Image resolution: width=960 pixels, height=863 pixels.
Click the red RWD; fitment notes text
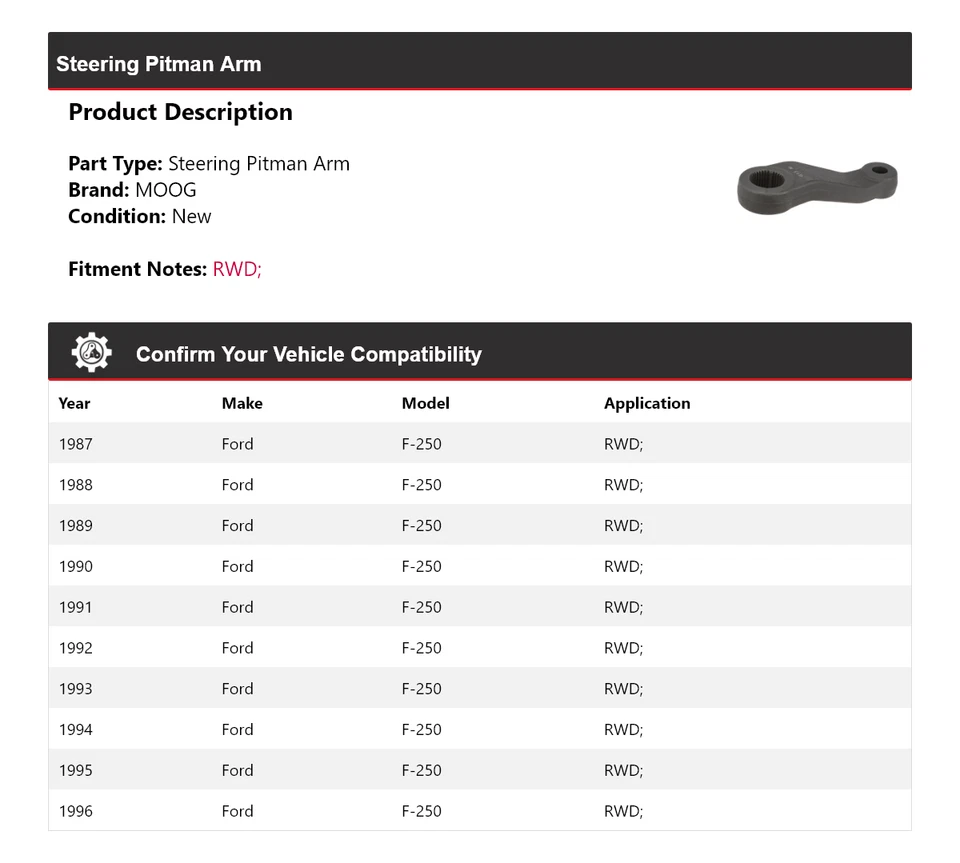click(x=237, y=269)
